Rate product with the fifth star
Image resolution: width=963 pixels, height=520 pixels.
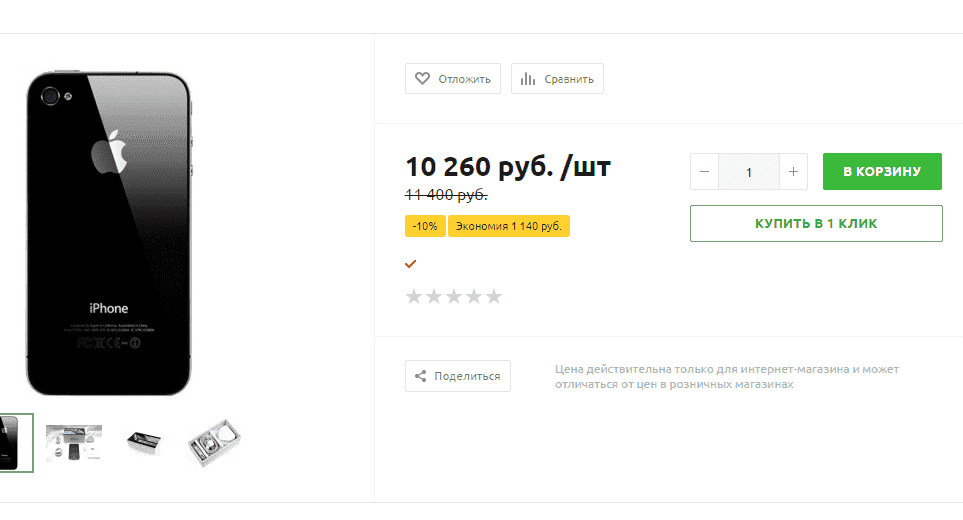tap(494, 297)
